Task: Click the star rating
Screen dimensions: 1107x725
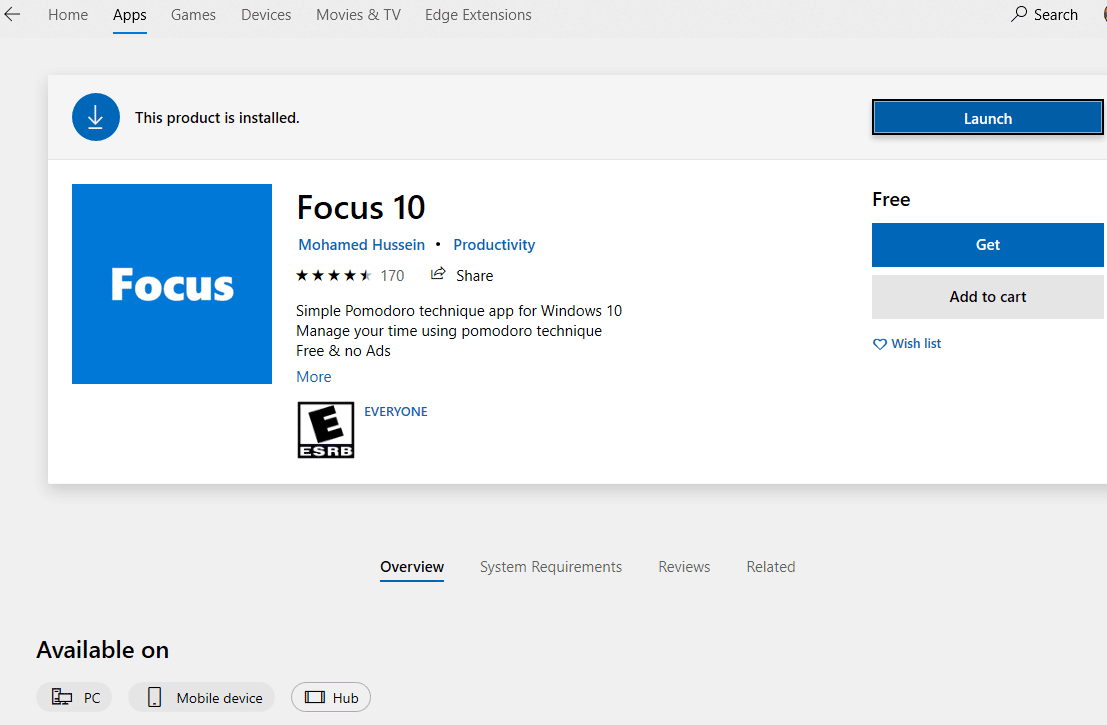Action: pyautogui.click(x=334, y=275)
